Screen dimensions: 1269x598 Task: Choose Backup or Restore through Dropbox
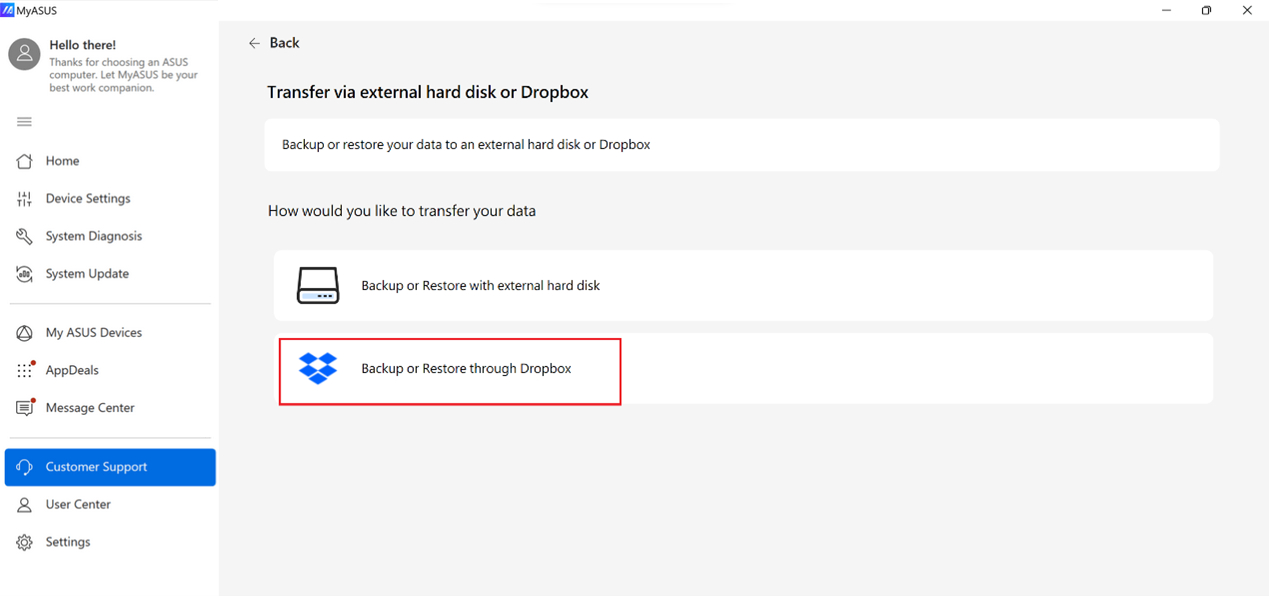(466, 369)
